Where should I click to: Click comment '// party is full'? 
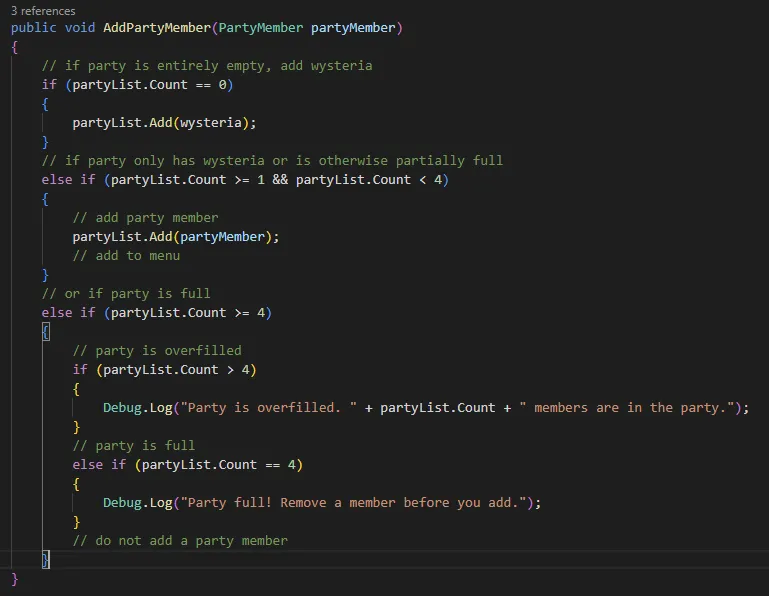click(x=133, y=446)
